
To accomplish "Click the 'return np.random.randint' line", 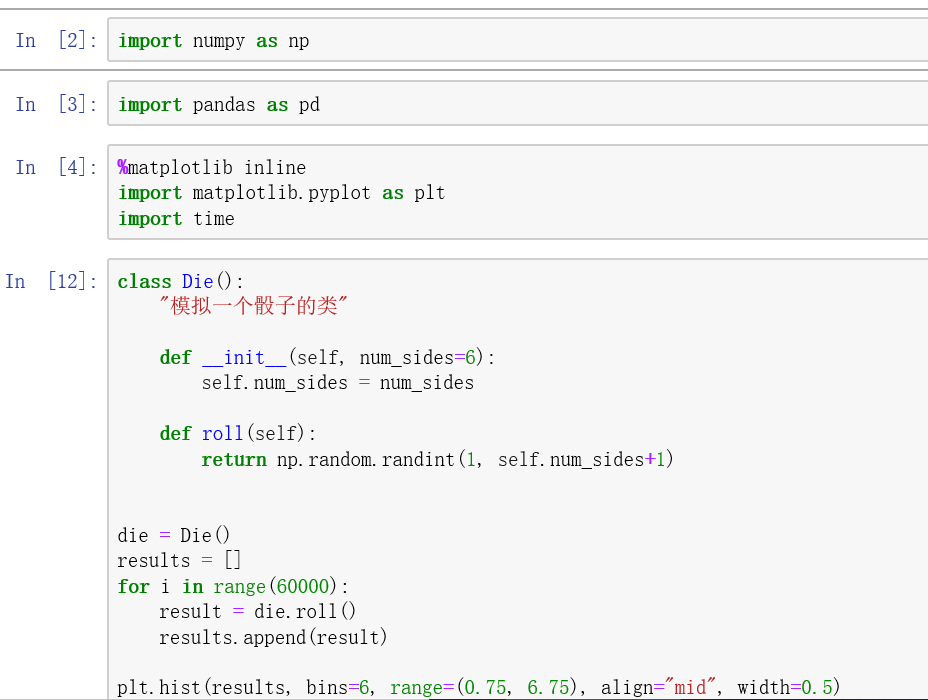I will click(x=437, y=459).
